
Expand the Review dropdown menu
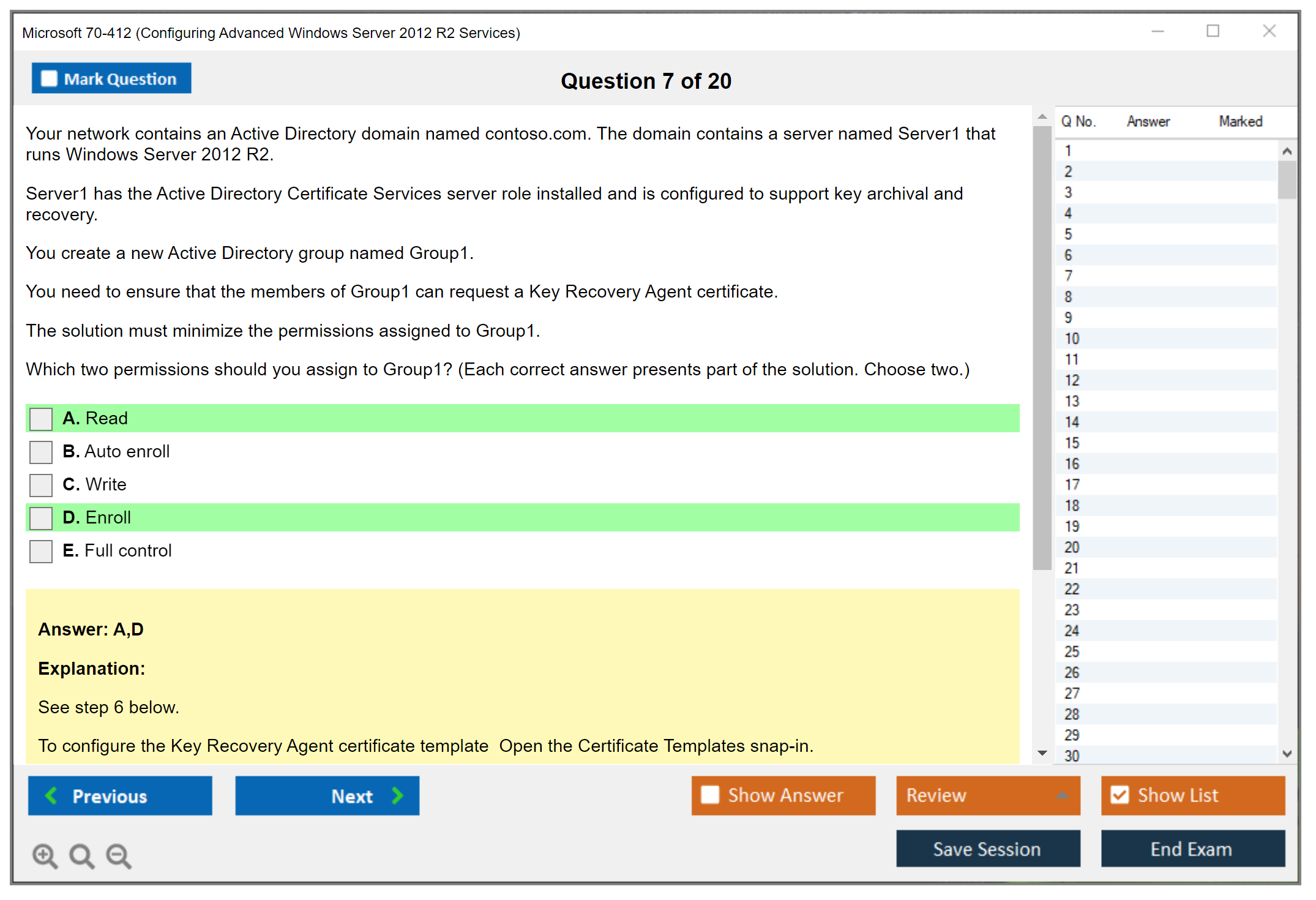pyautogui.click(x=1062, y=795)
